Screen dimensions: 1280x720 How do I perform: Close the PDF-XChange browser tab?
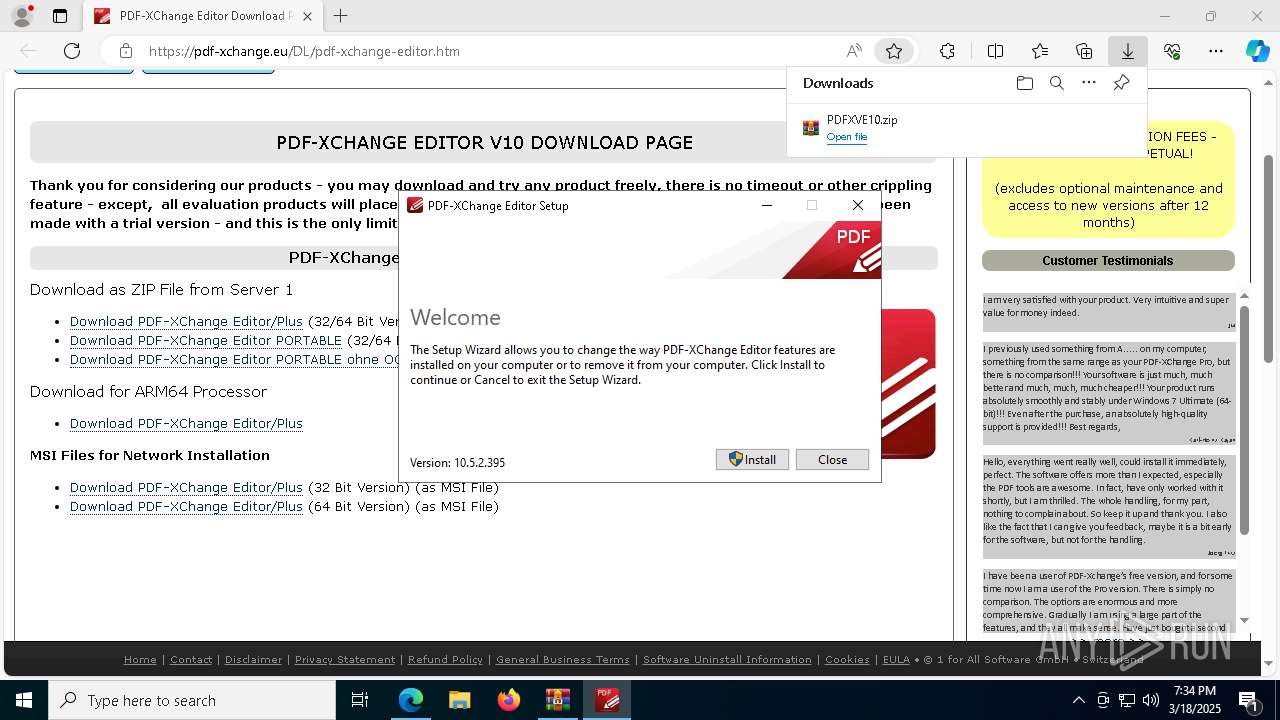[308, 16]
